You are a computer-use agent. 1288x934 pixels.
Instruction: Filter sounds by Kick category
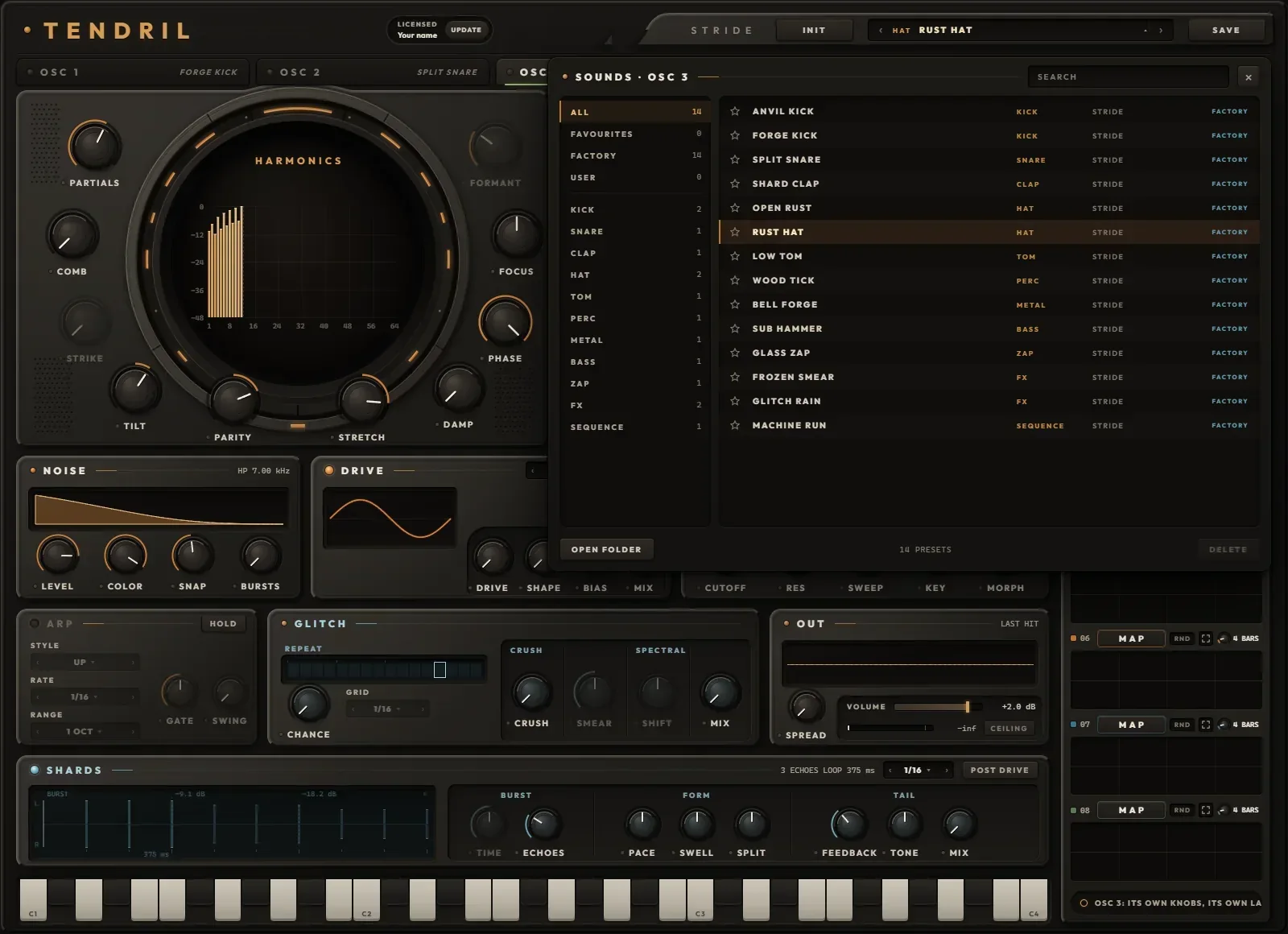point(634,209)
